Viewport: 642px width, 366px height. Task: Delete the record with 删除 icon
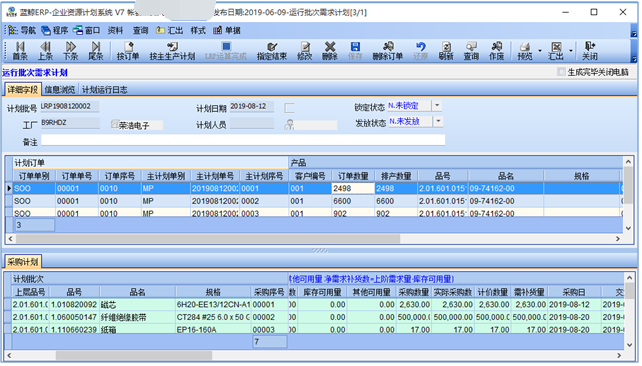coord(330,51)
